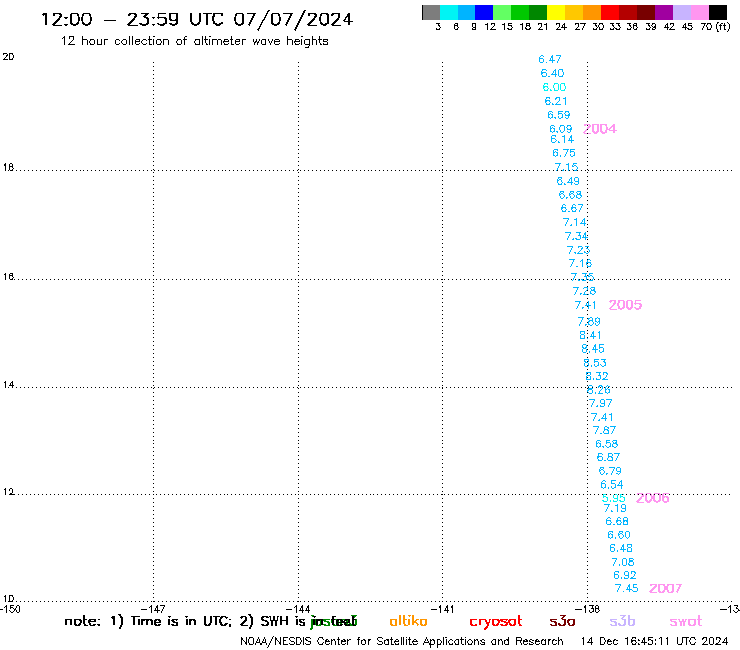
Task: Click the wave height value 7.97
Action: coord(600,404)
